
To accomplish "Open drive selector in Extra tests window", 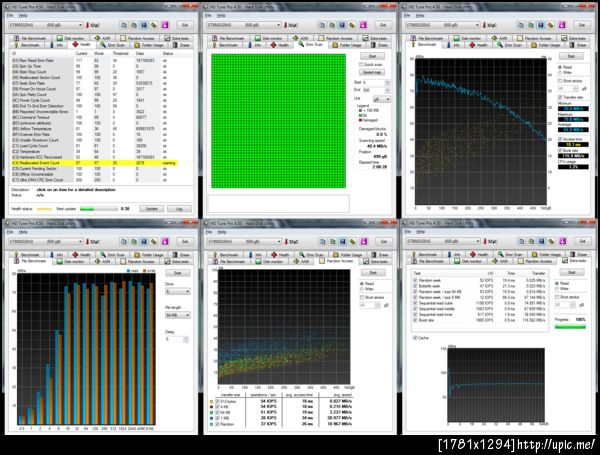I will point(443,241).
